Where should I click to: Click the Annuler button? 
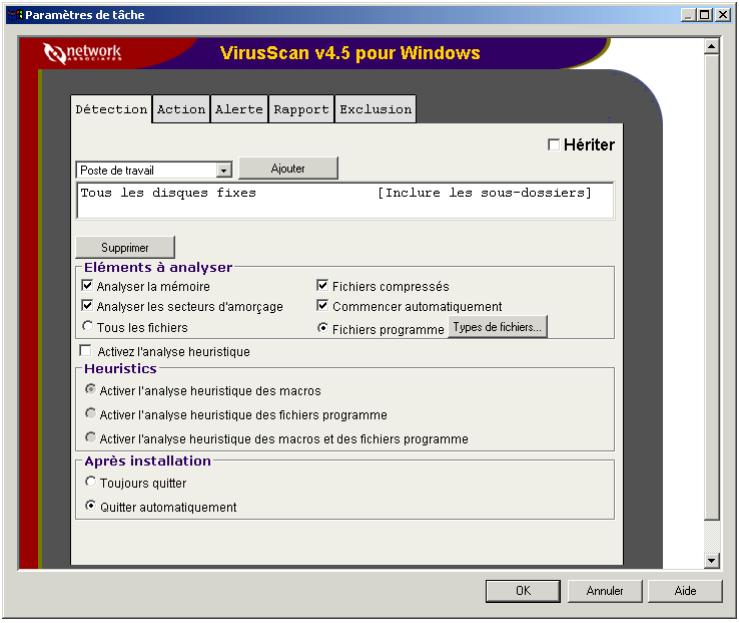click(605, 591)
